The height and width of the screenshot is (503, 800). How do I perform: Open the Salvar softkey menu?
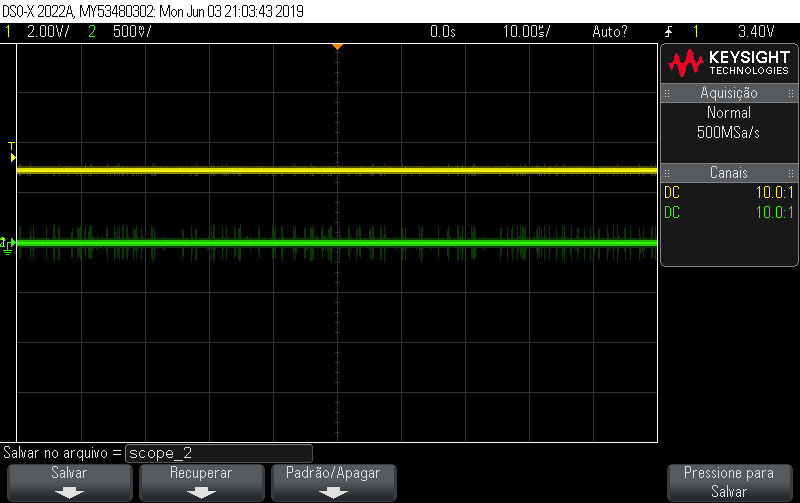pos(69,483)
